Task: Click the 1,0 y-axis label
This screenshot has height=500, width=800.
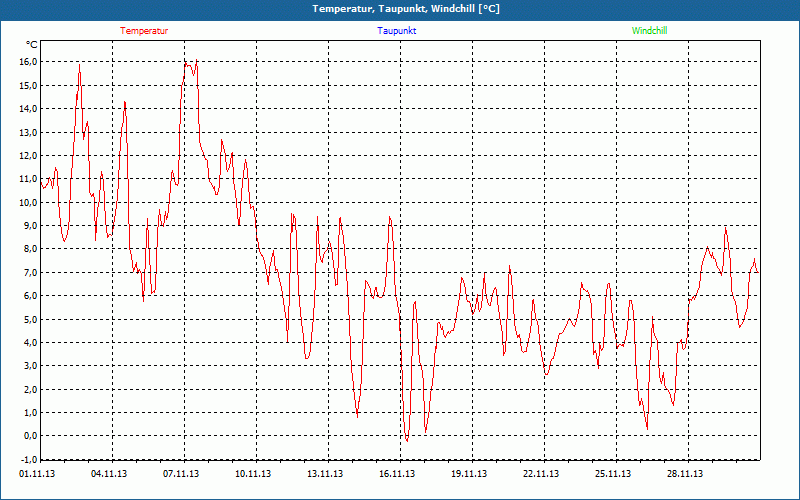Action: pos(30,413)
